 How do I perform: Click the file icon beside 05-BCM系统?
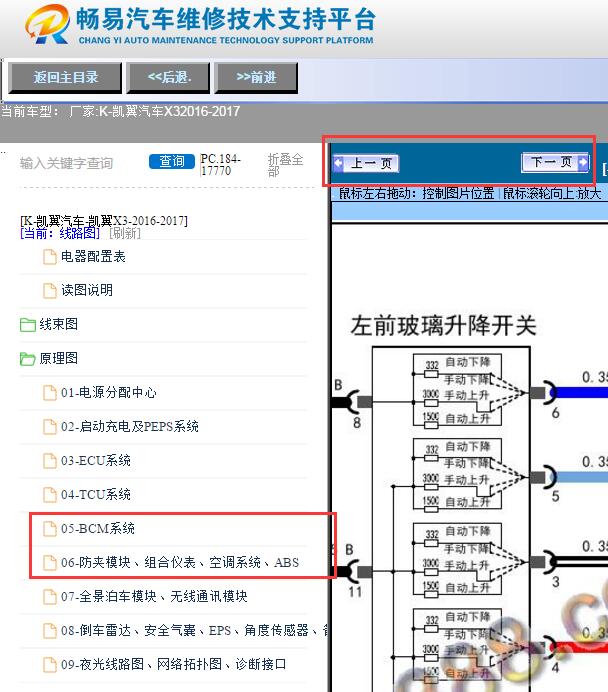pos(50,528)
